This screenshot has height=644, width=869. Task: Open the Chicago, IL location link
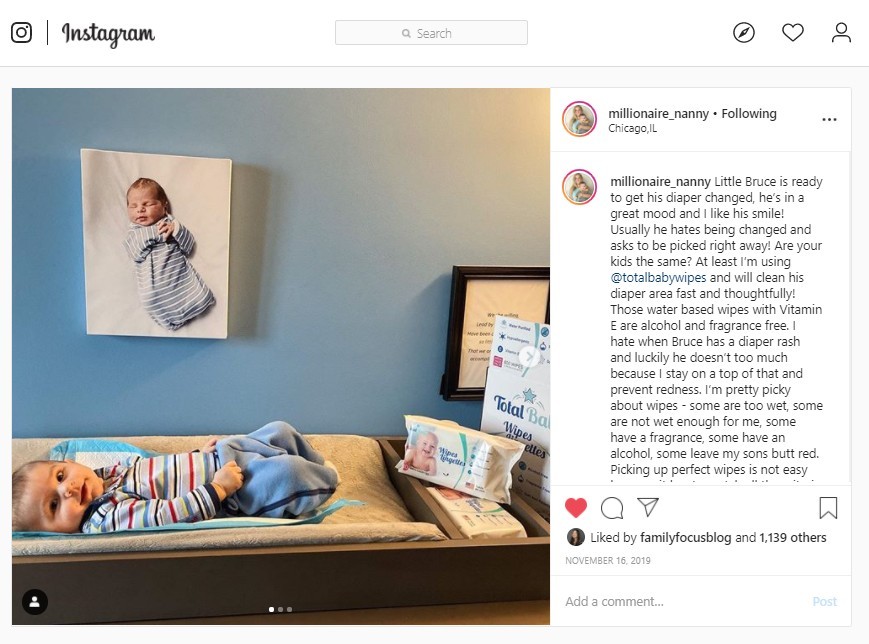pyautogui.click(x=632, y=129)
